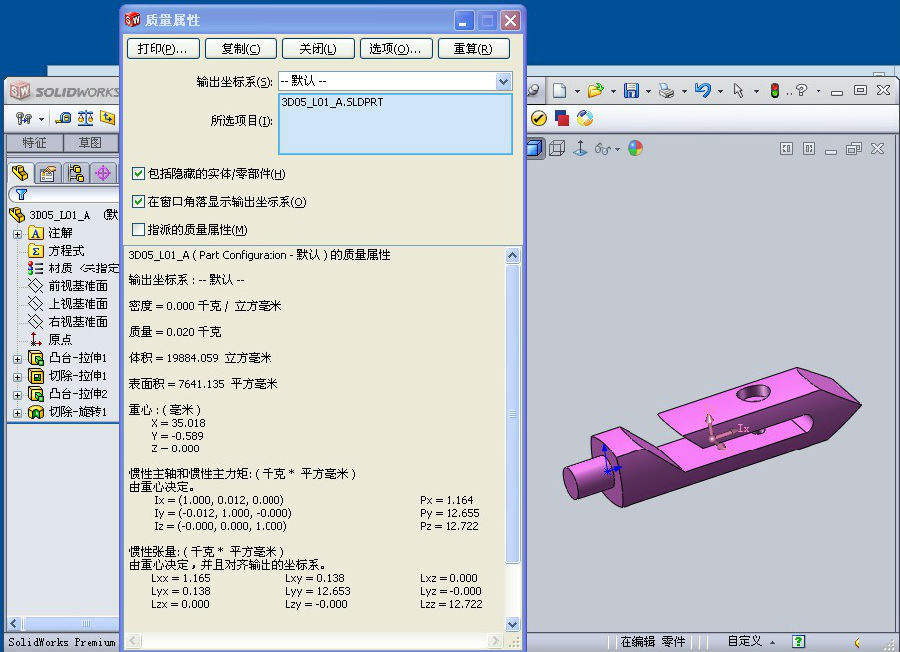Open the PropertyManager tab icon
The width and height of the screenshot is (900, 652).
click(x=47, y=173)
